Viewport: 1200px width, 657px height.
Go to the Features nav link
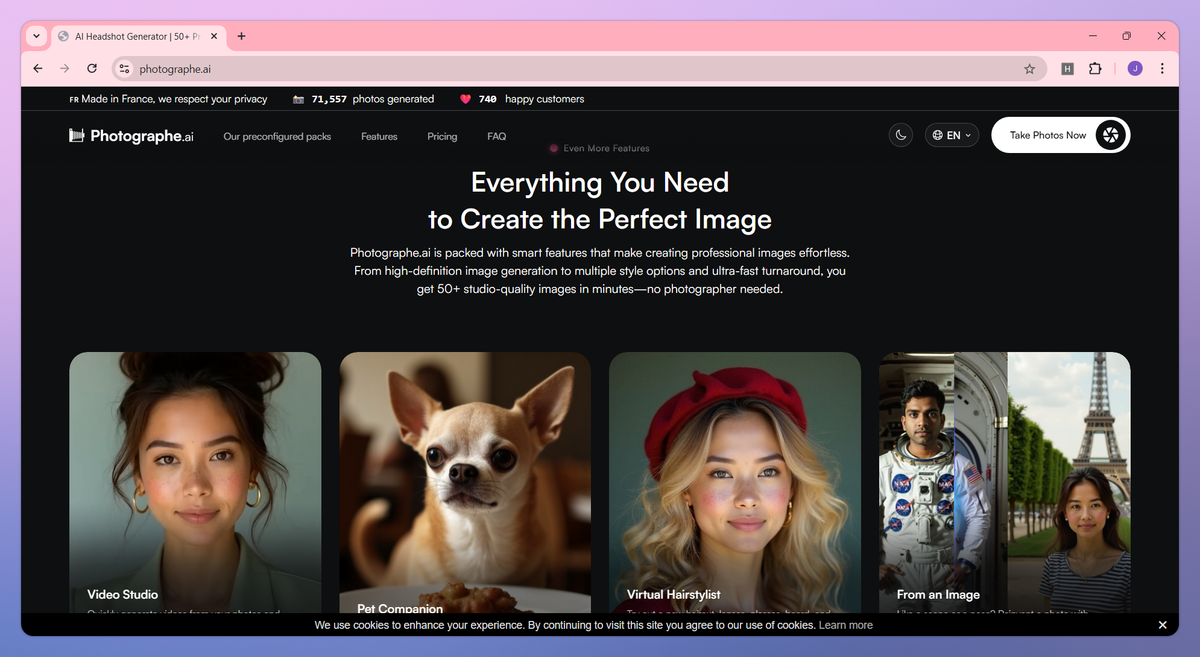(379, 136)
